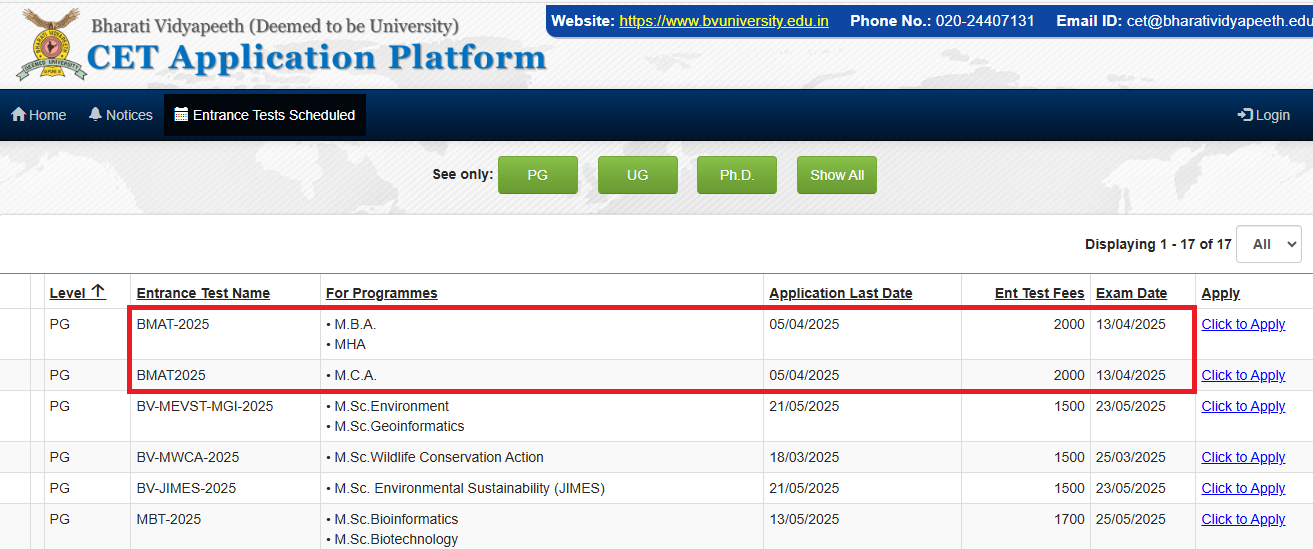
Task: Click the CET Application Platform title
Action: coord(317,57)
